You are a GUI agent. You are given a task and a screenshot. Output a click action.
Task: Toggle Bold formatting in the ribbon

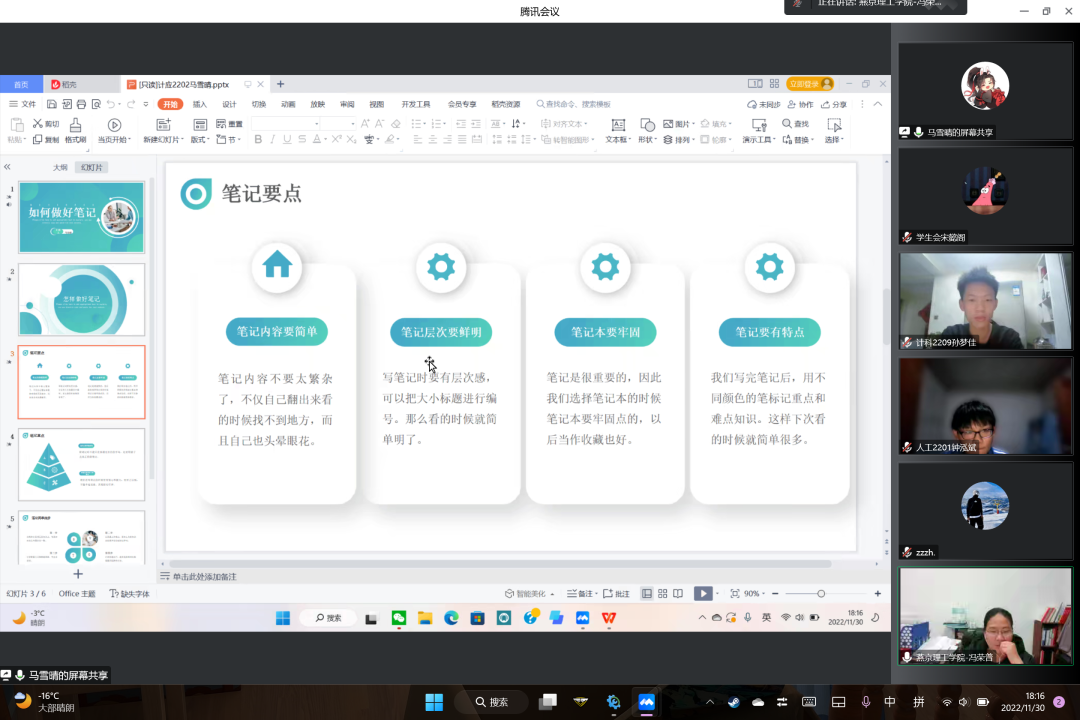coord(258,140)
